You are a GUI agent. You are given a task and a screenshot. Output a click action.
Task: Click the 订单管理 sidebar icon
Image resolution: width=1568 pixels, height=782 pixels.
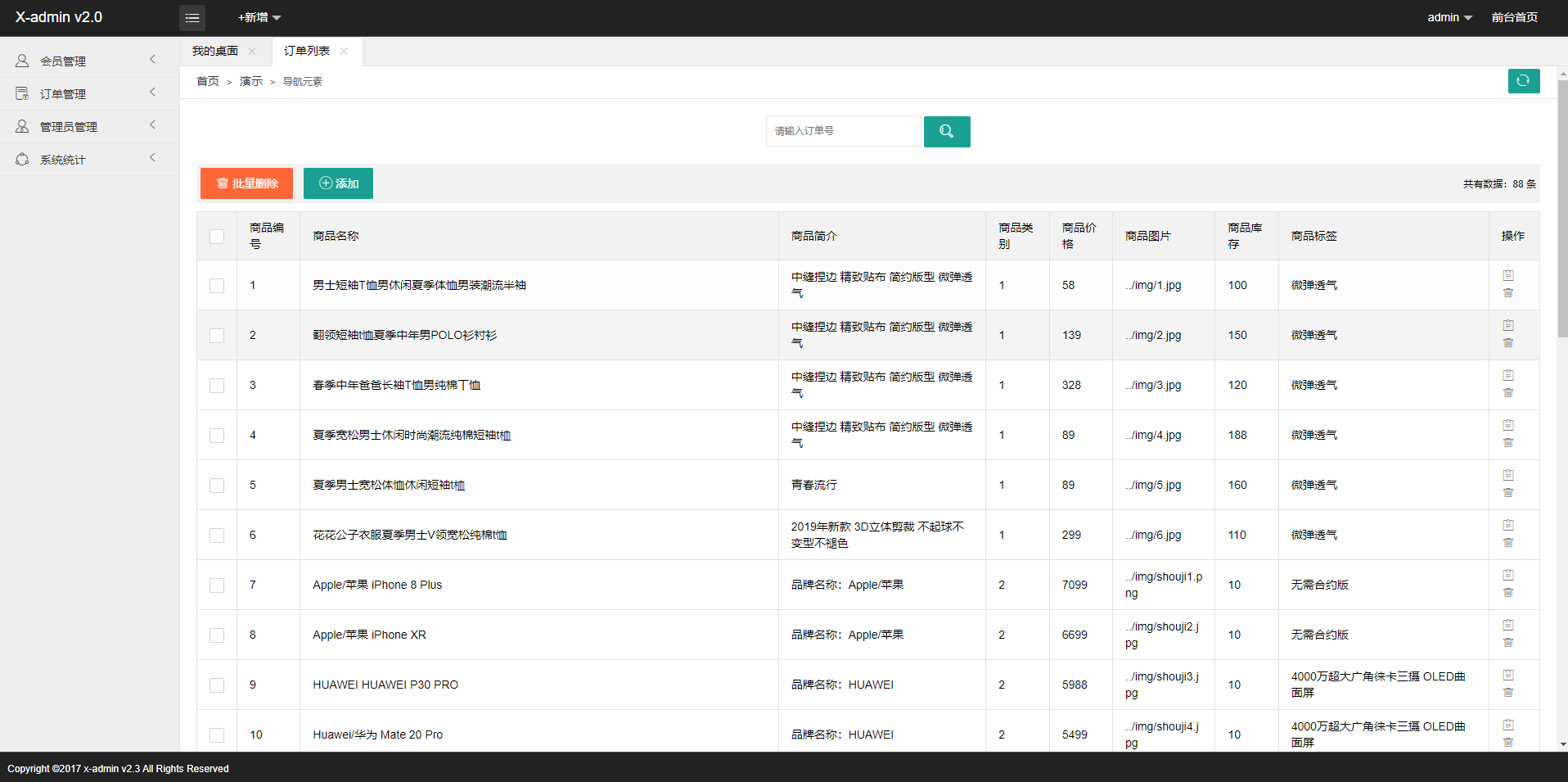point(22,93)
